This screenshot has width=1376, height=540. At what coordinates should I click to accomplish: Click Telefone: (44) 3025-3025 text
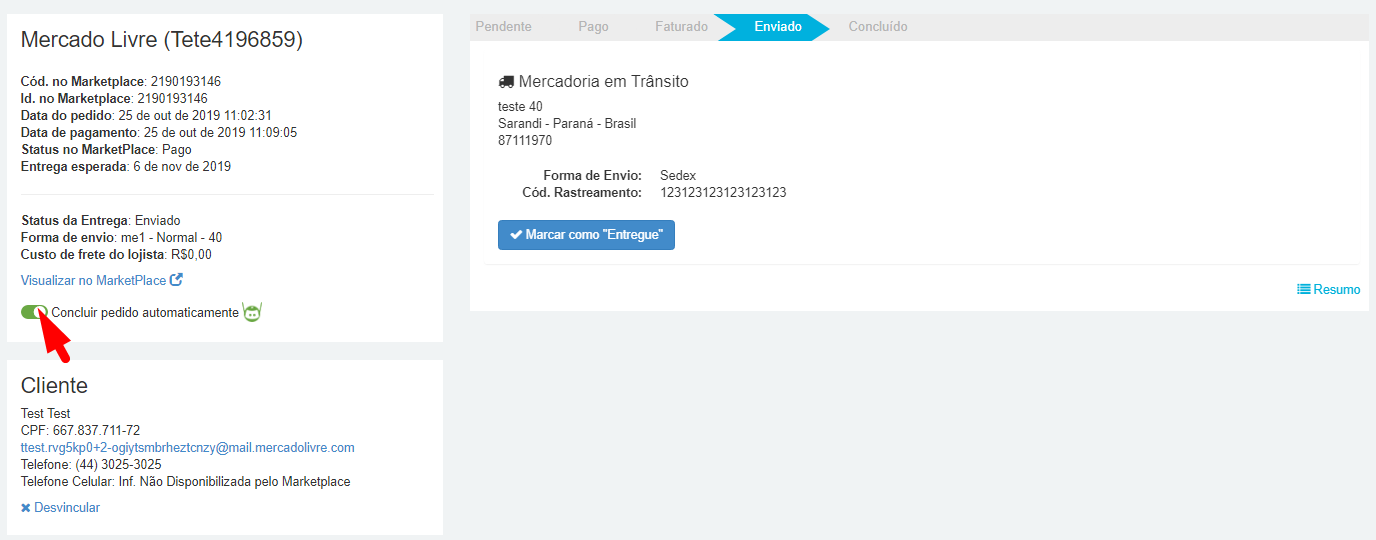point(91,464)
